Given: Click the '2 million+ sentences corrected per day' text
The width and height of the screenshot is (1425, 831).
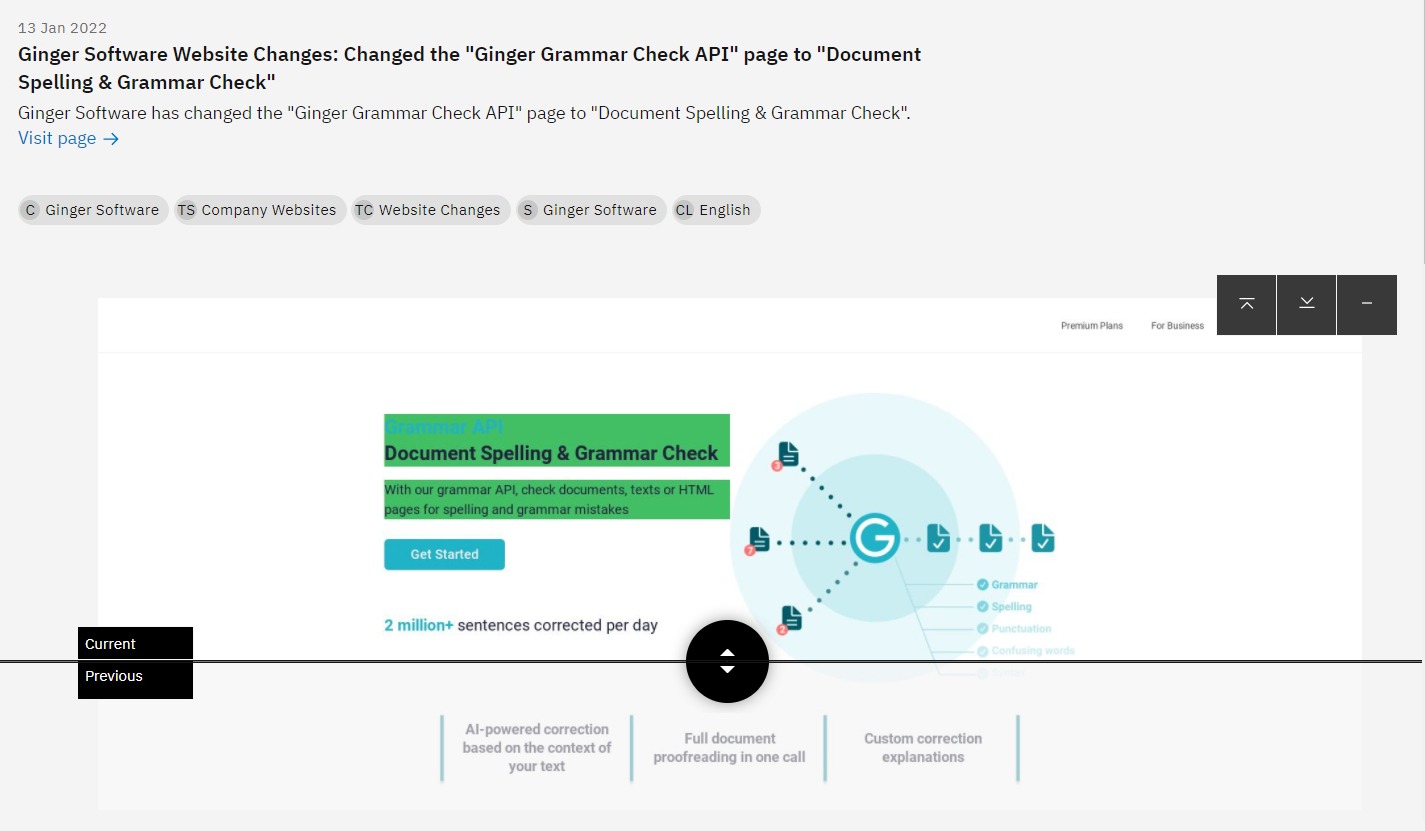Looking at the screenshot, I should tap(521, 625).
